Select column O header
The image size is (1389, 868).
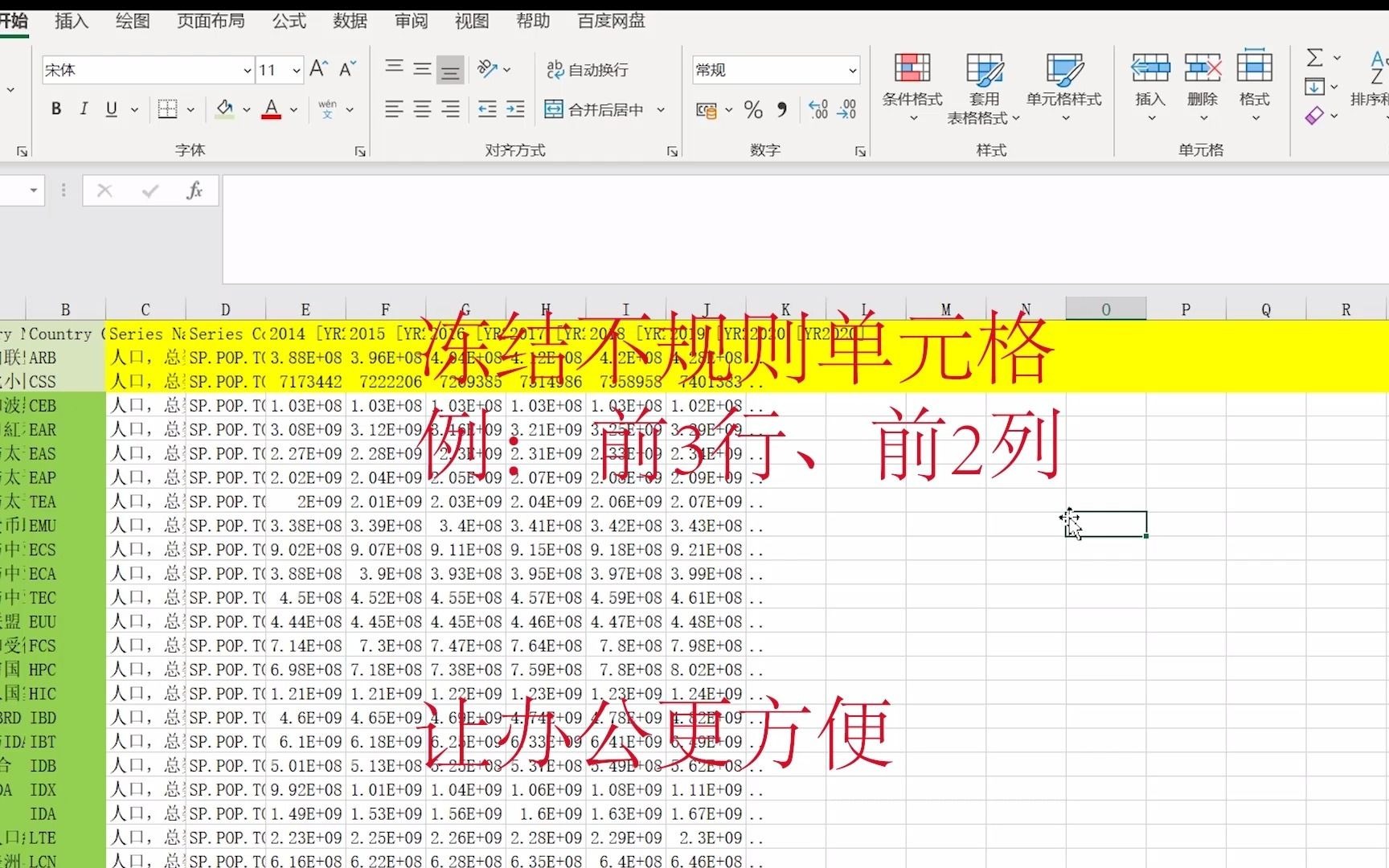pos(1105,309)
